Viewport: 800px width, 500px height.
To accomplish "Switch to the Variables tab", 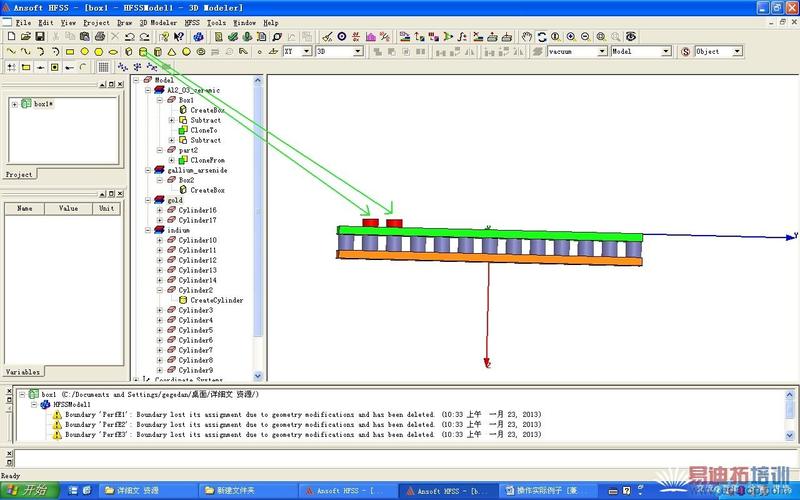I will (22, 372).
